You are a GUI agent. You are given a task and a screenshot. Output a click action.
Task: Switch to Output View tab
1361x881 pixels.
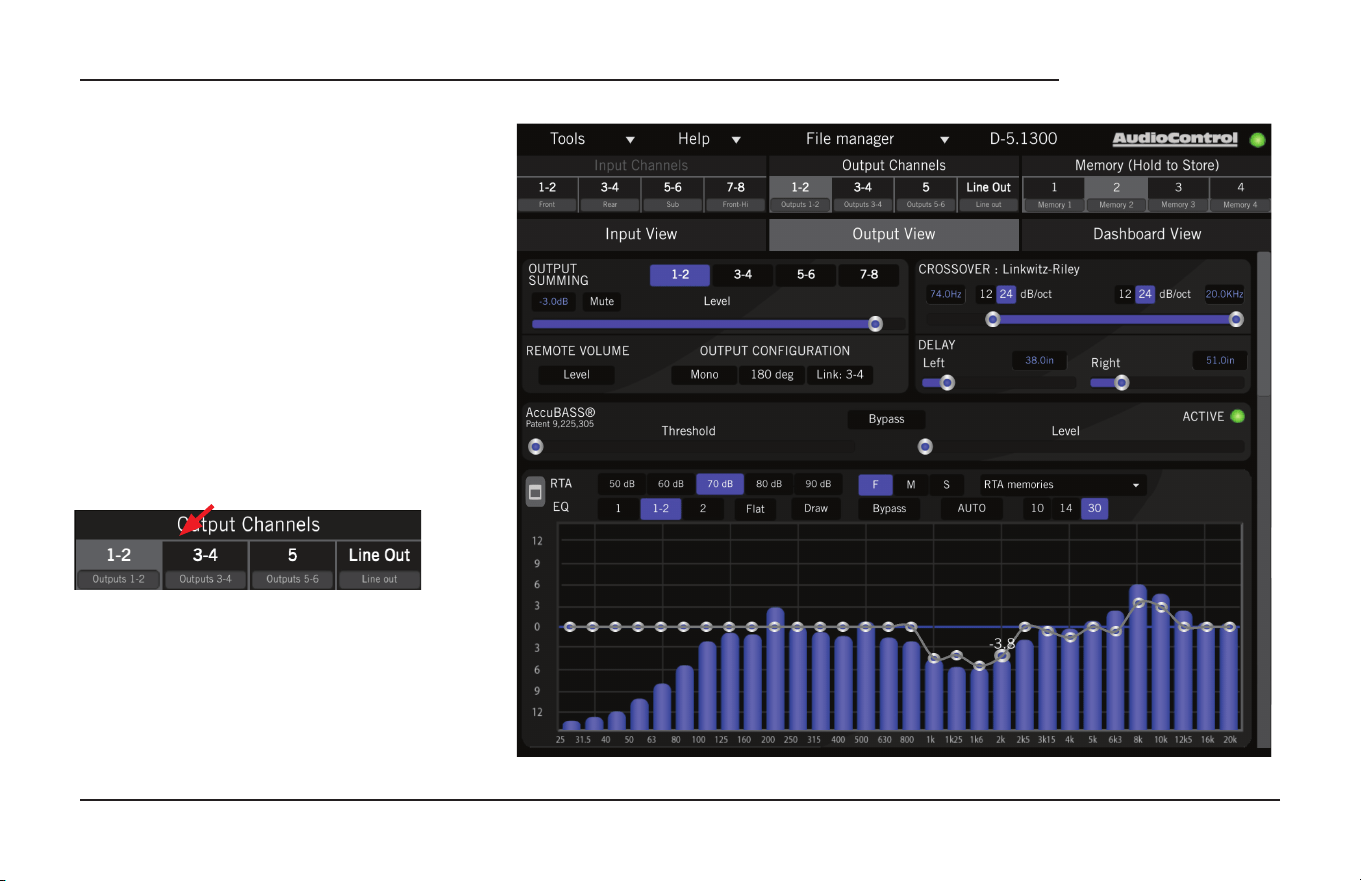tap(894, 234)
